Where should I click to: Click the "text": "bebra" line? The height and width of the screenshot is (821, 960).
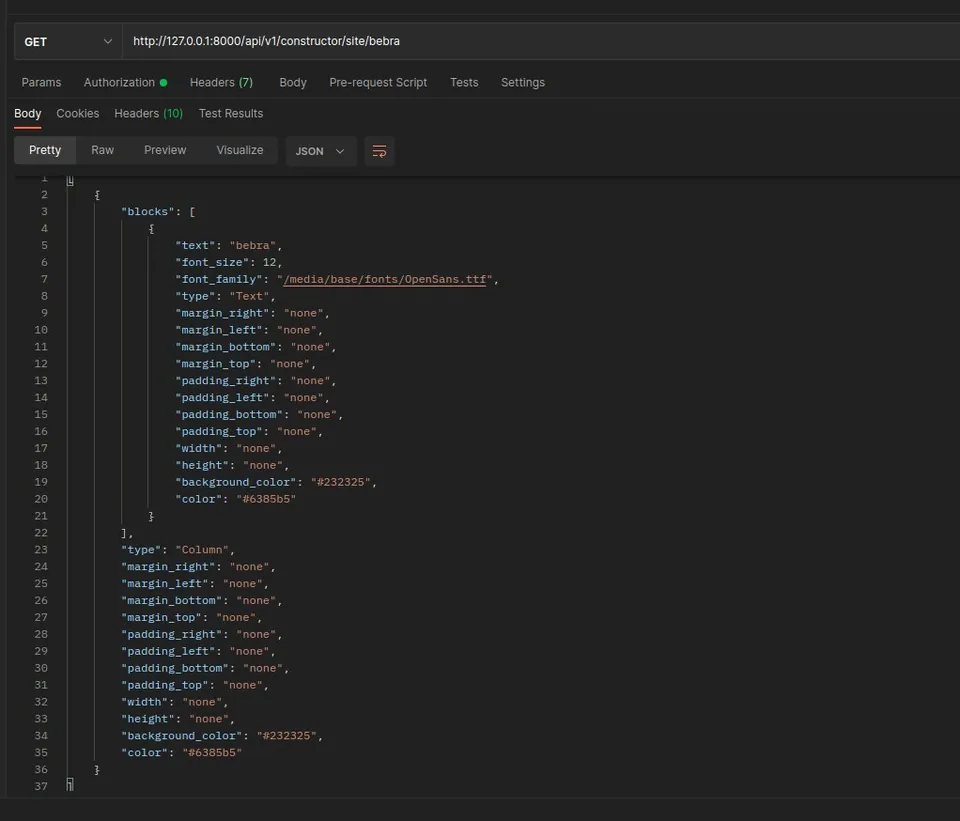point(228,246)
